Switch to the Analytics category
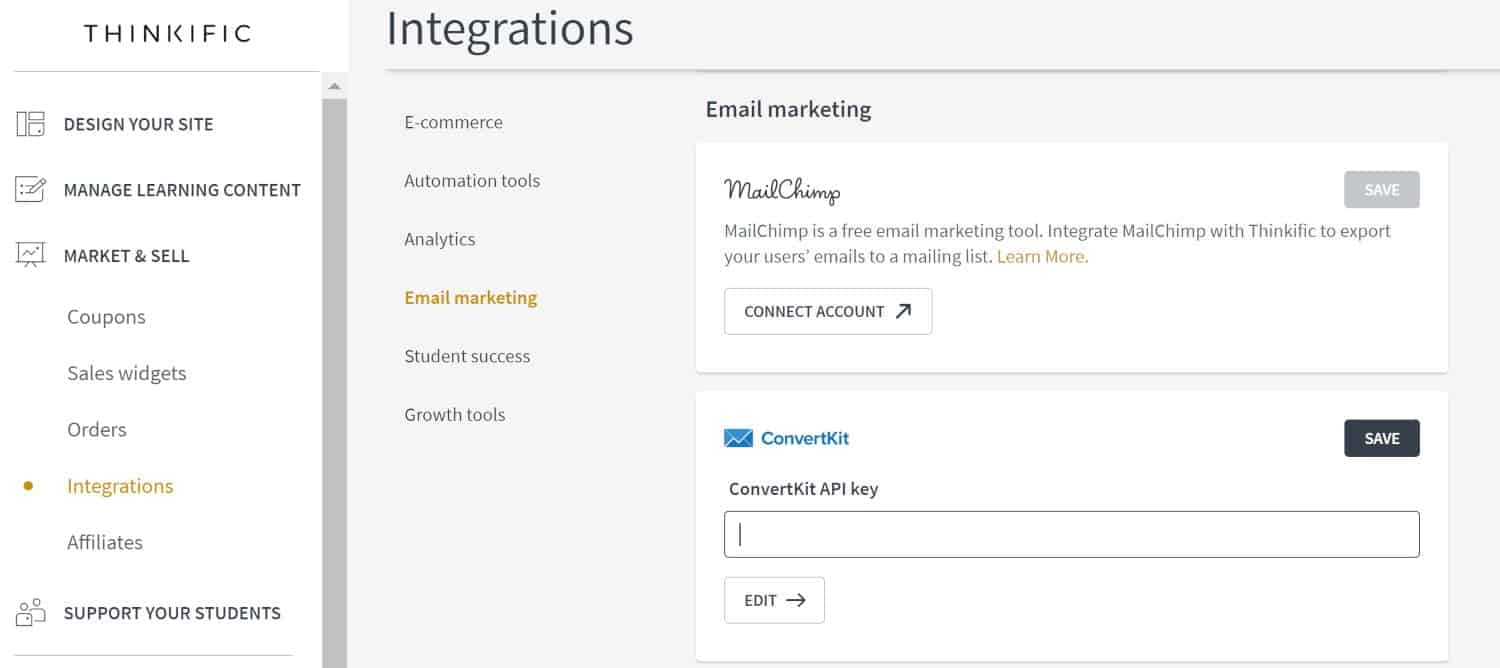1500x668 pixels. (440, 239)
